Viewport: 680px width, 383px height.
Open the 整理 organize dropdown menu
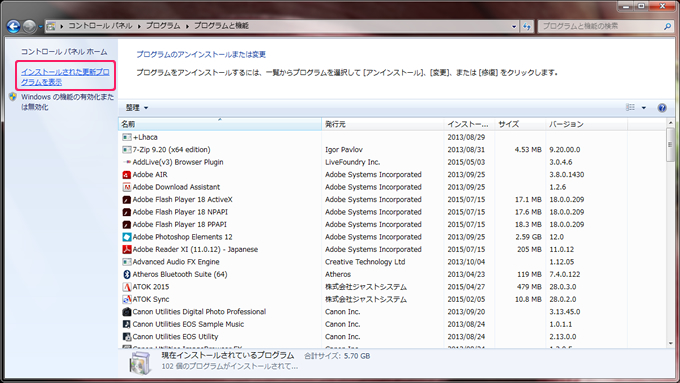[x=137, y=108]
